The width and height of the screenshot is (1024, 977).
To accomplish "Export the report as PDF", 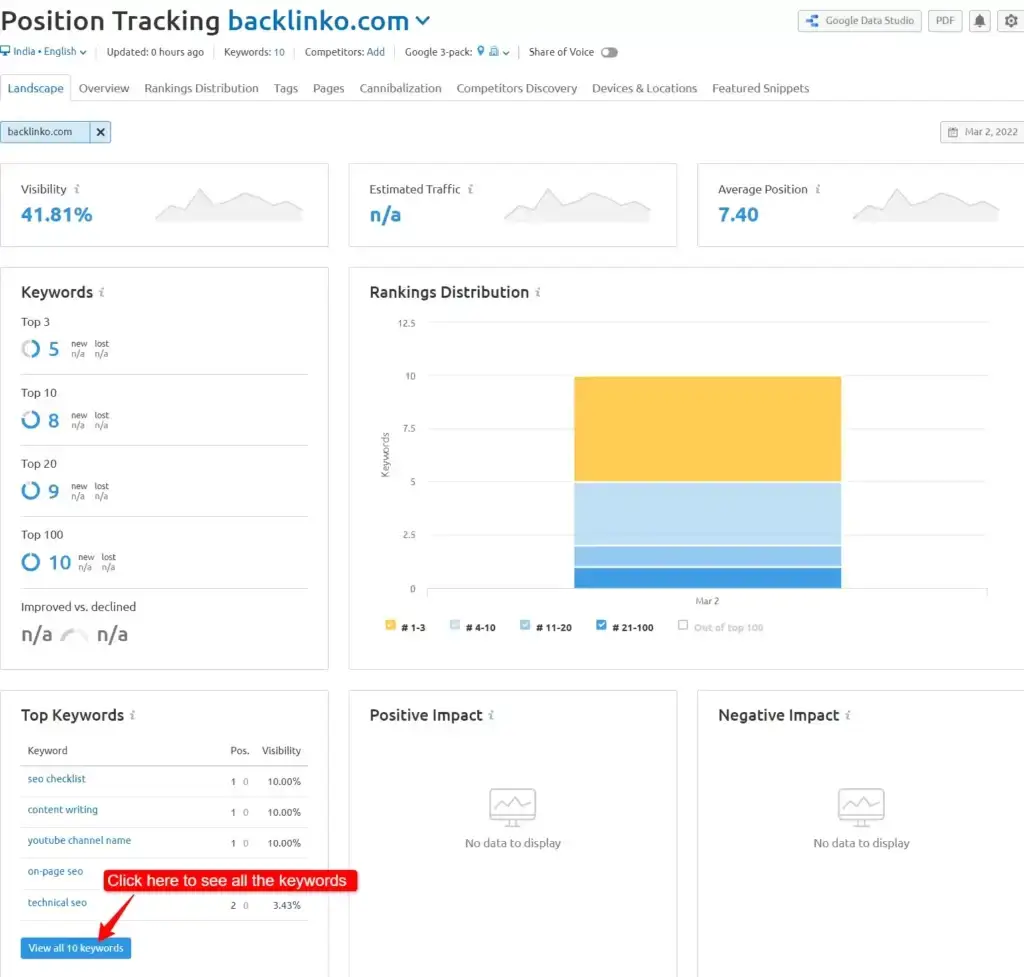I will (x=944, y=19).
